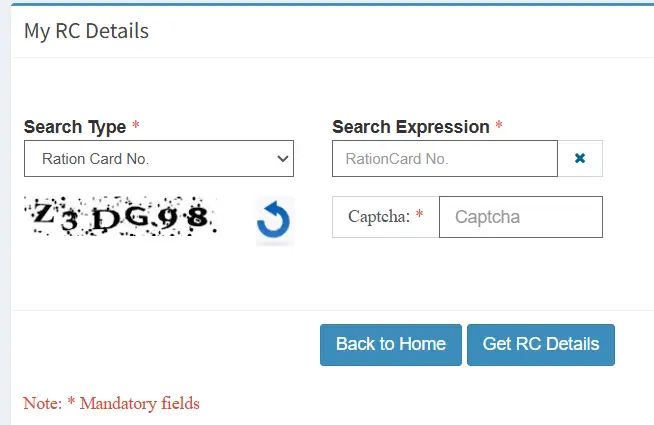Click the distorted captcha image Z3DG98
This screenshot has height=425, width=654.
point(119,215)
